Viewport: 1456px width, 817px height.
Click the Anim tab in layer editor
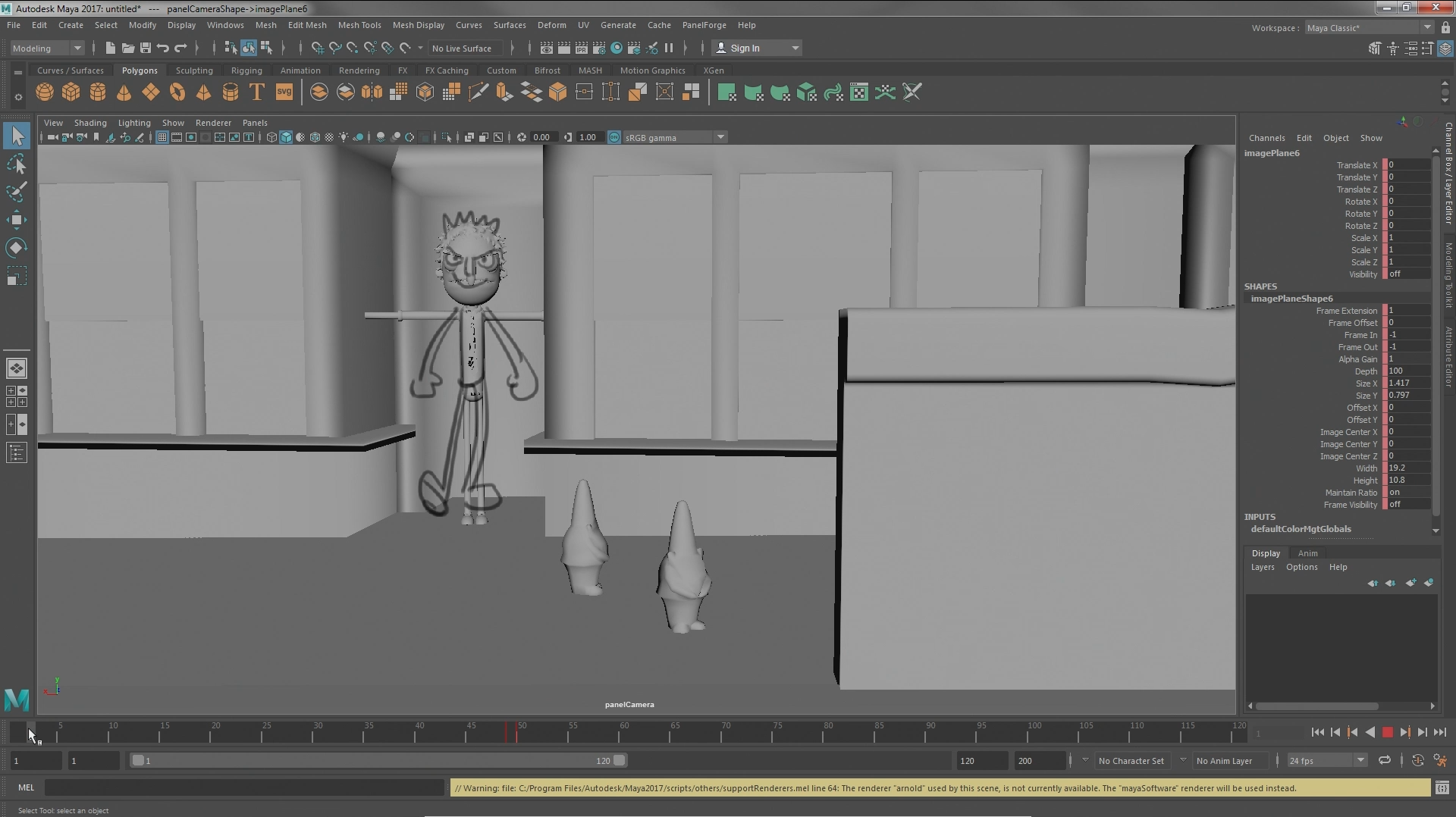[1307, 553]
